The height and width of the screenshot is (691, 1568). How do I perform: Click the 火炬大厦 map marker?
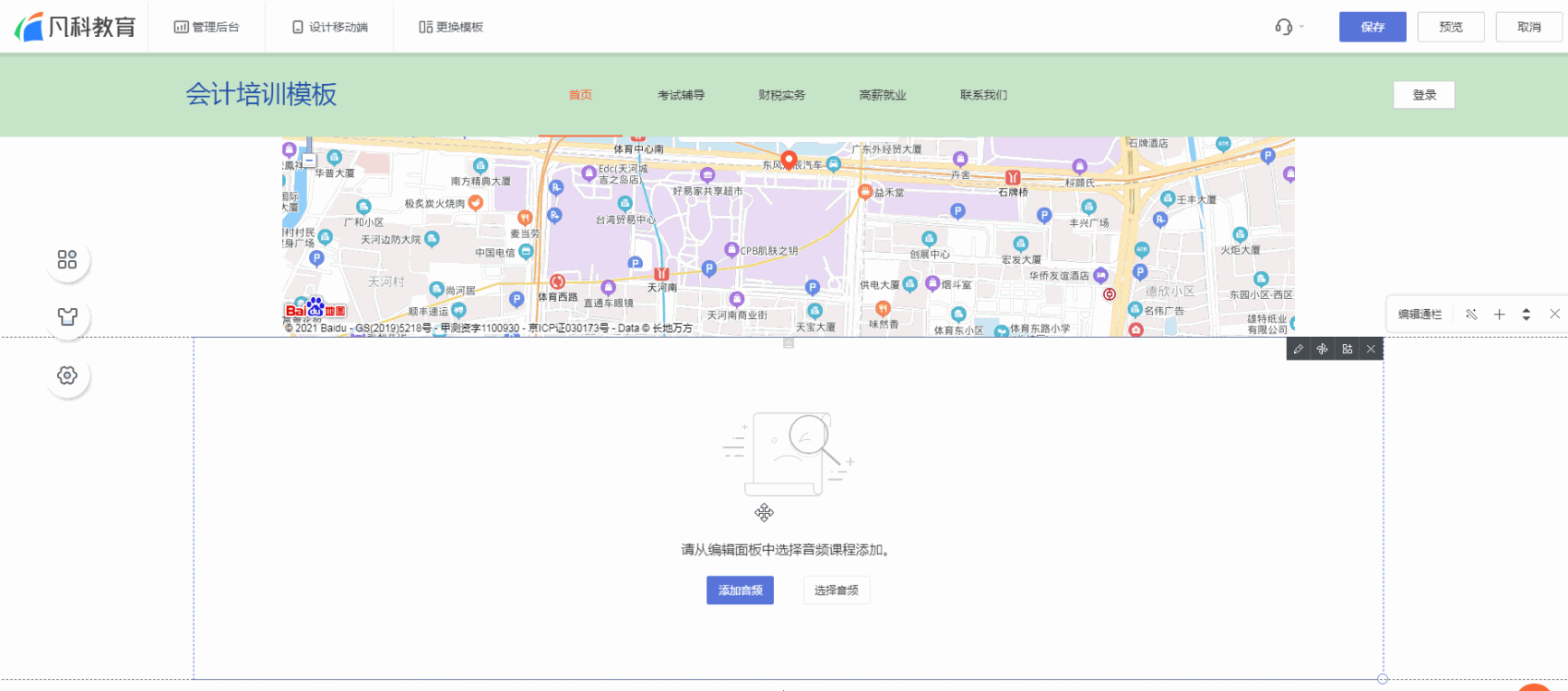tap(1240, 235)
